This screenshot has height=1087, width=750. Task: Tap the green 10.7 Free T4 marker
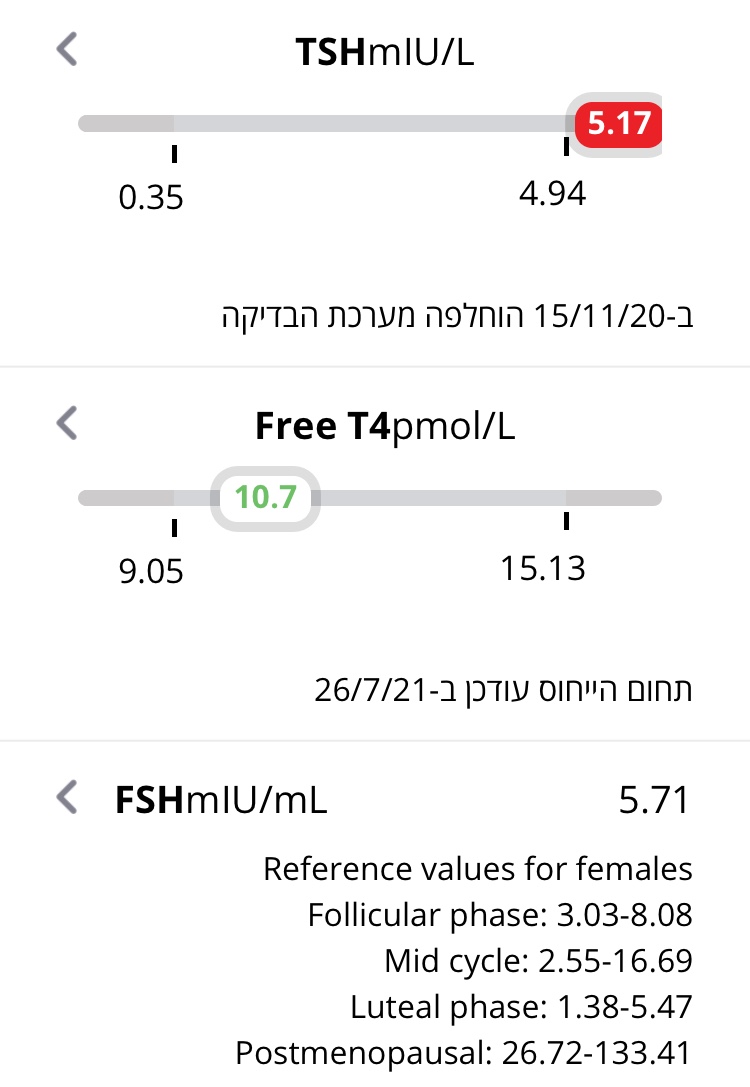pos(265,497)
